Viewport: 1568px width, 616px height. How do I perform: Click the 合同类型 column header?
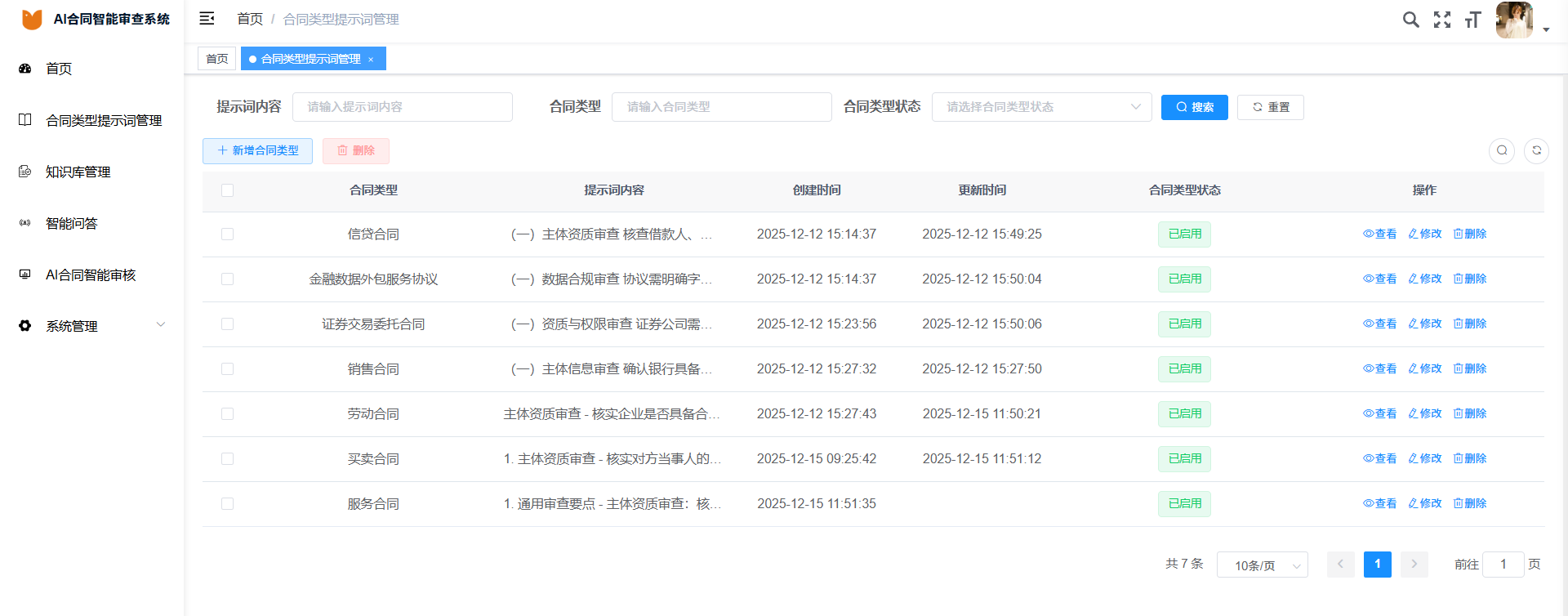tap(373, 190)
